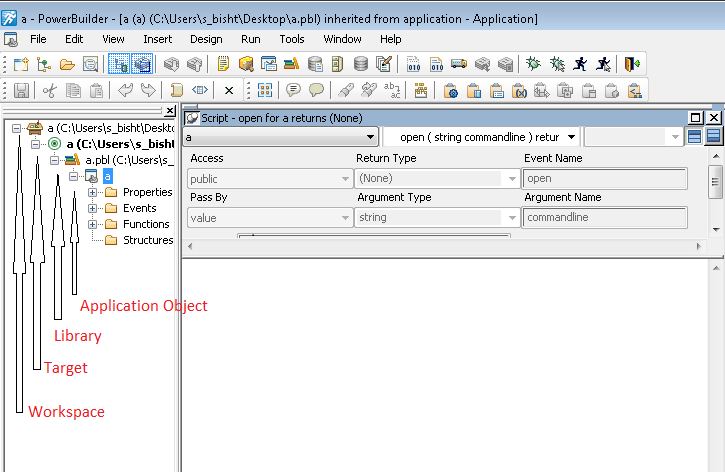
Task: Click the Select and Debug bug icon
Action: pos(557,64)
